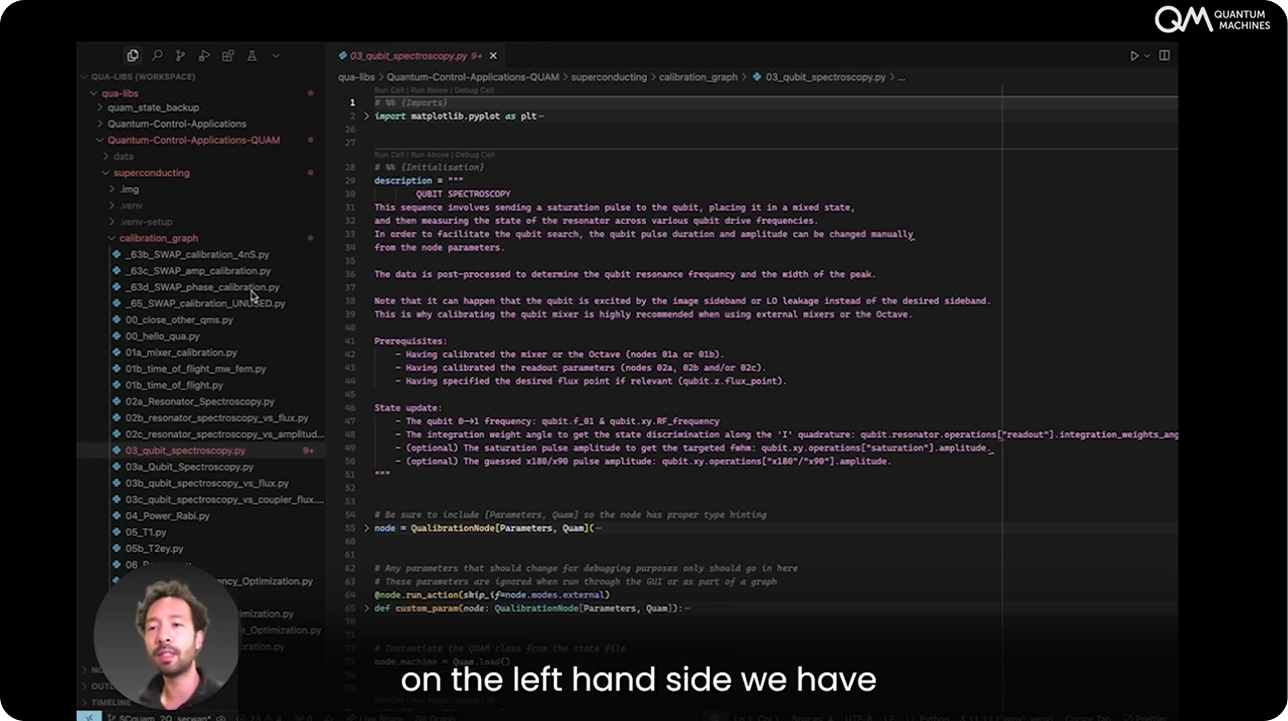Open the Testing flask icon
The image size is (1288, 721).
click(x=252, y=56)
